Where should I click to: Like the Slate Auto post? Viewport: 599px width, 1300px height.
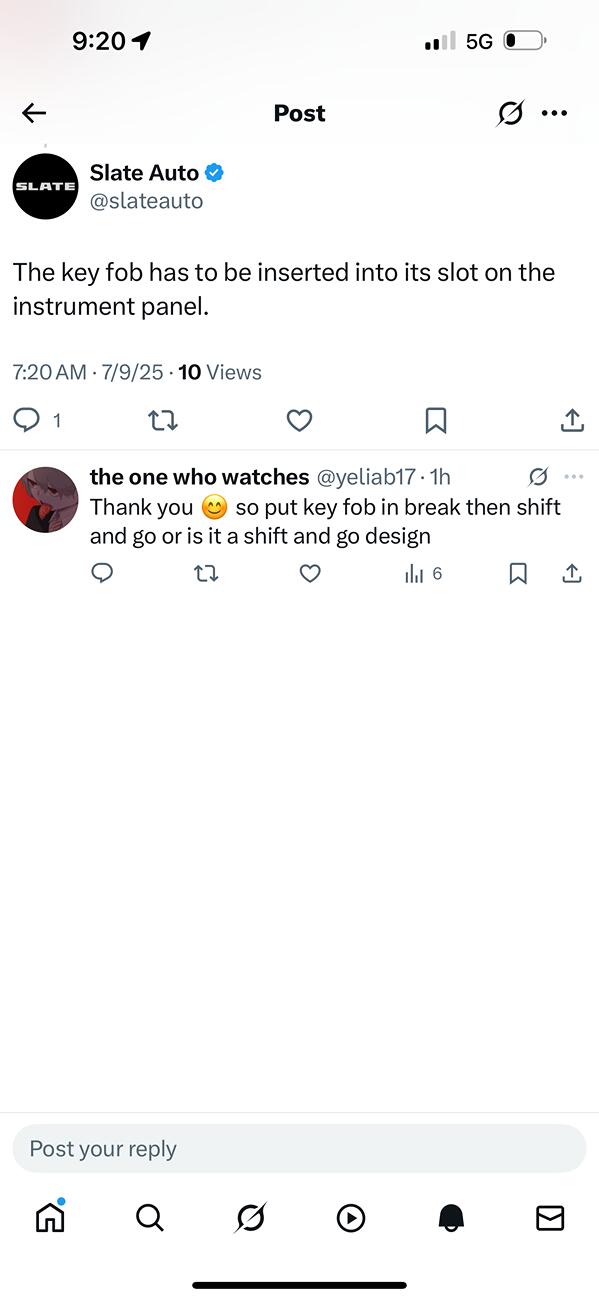coord(300,421)
